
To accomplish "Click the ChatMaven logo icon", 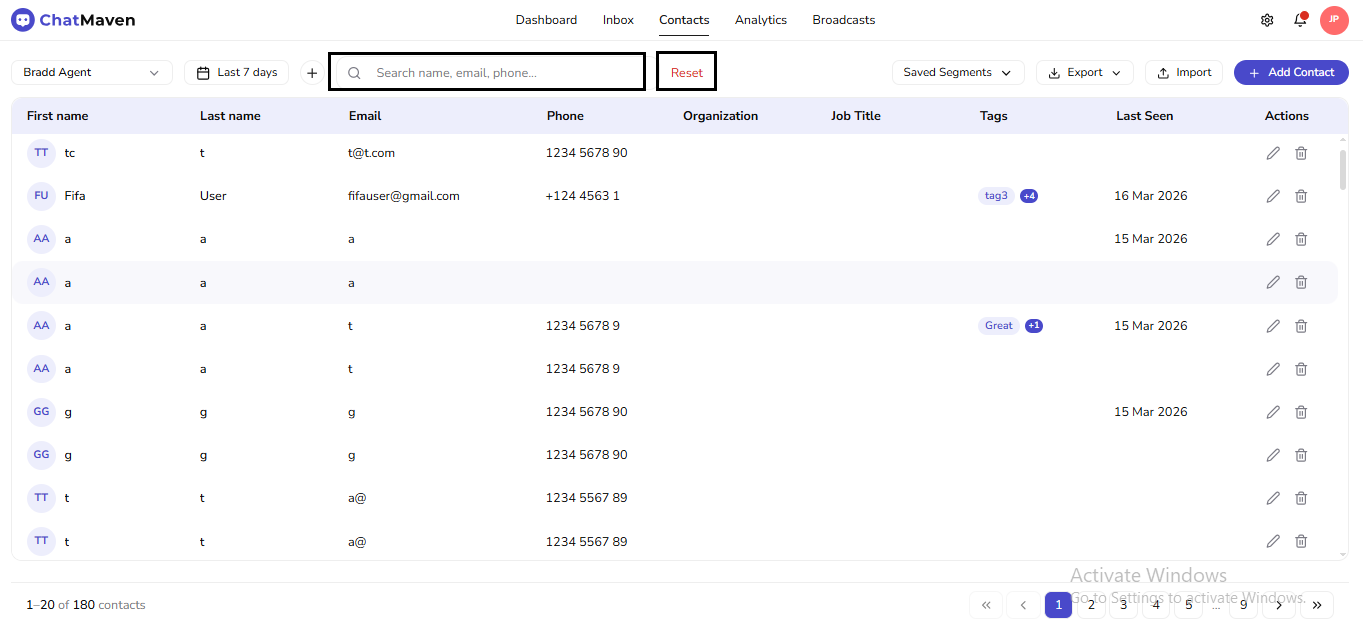I will [x=22, y=19].
